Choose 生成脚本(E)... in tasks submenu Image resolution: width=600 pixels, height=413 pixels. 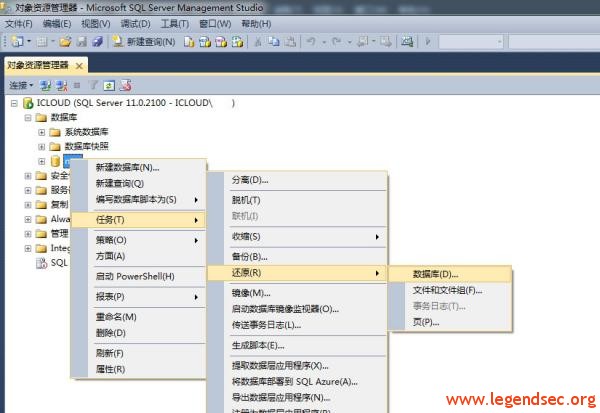click(x=297, y=346)
